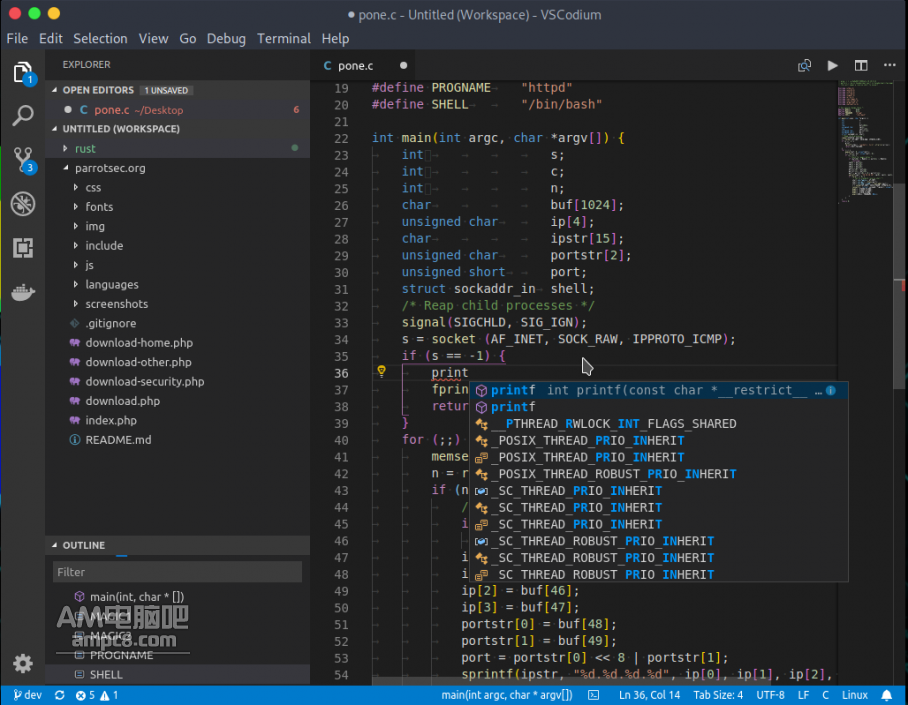Open the Edit menu
The width and height of the screenshot is (908, 705).
pos(50,38)
